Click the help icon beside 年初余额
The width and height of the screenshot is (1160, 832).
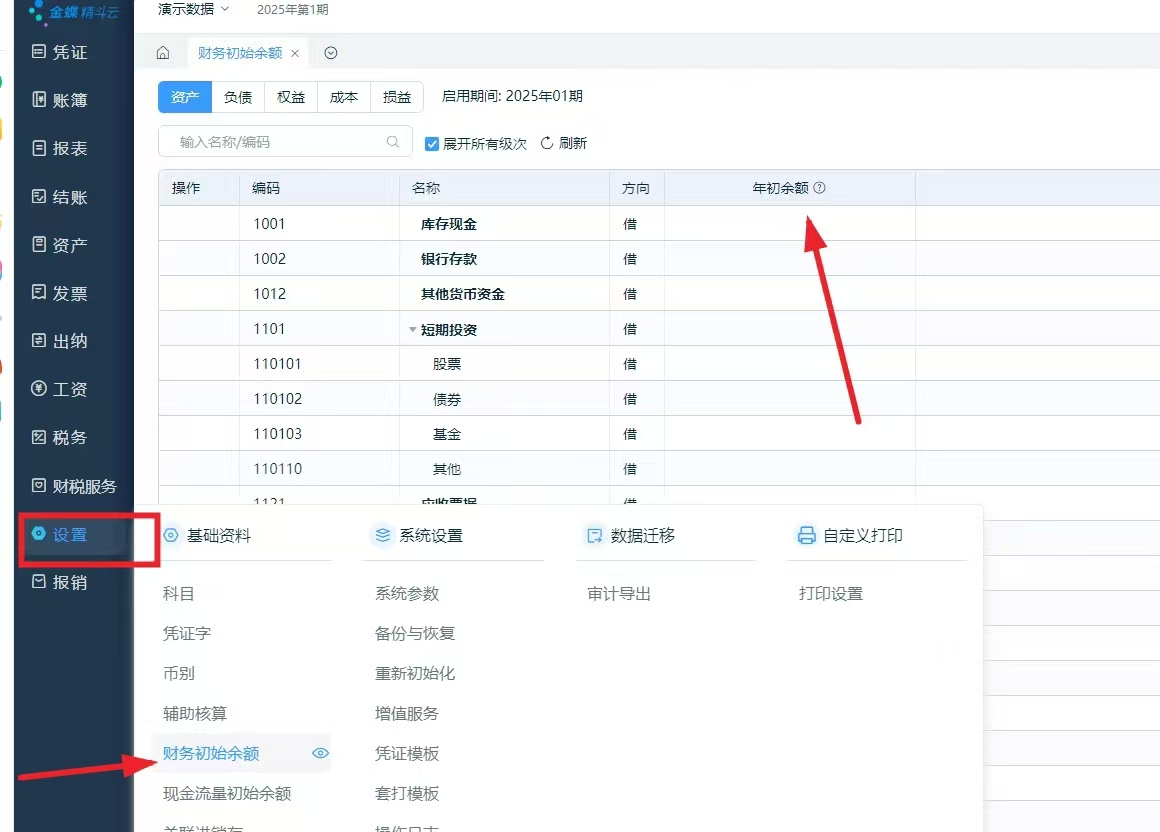(820, 188)
